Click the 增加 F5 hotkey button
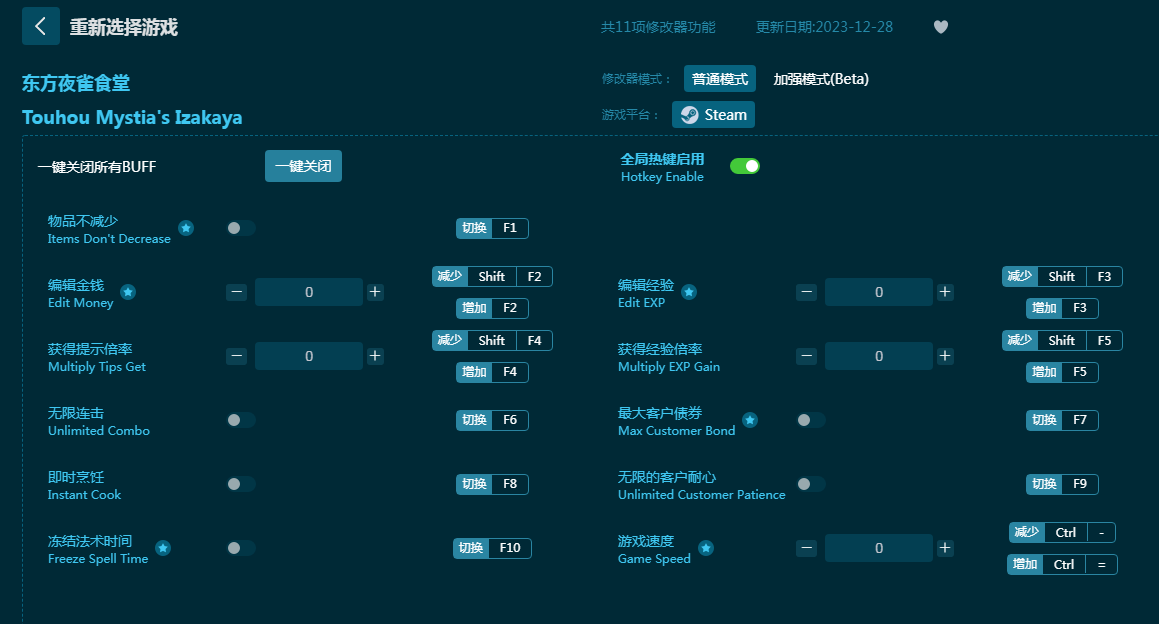Screen dimensions: 1159x624 click(x=1062, y=372)
